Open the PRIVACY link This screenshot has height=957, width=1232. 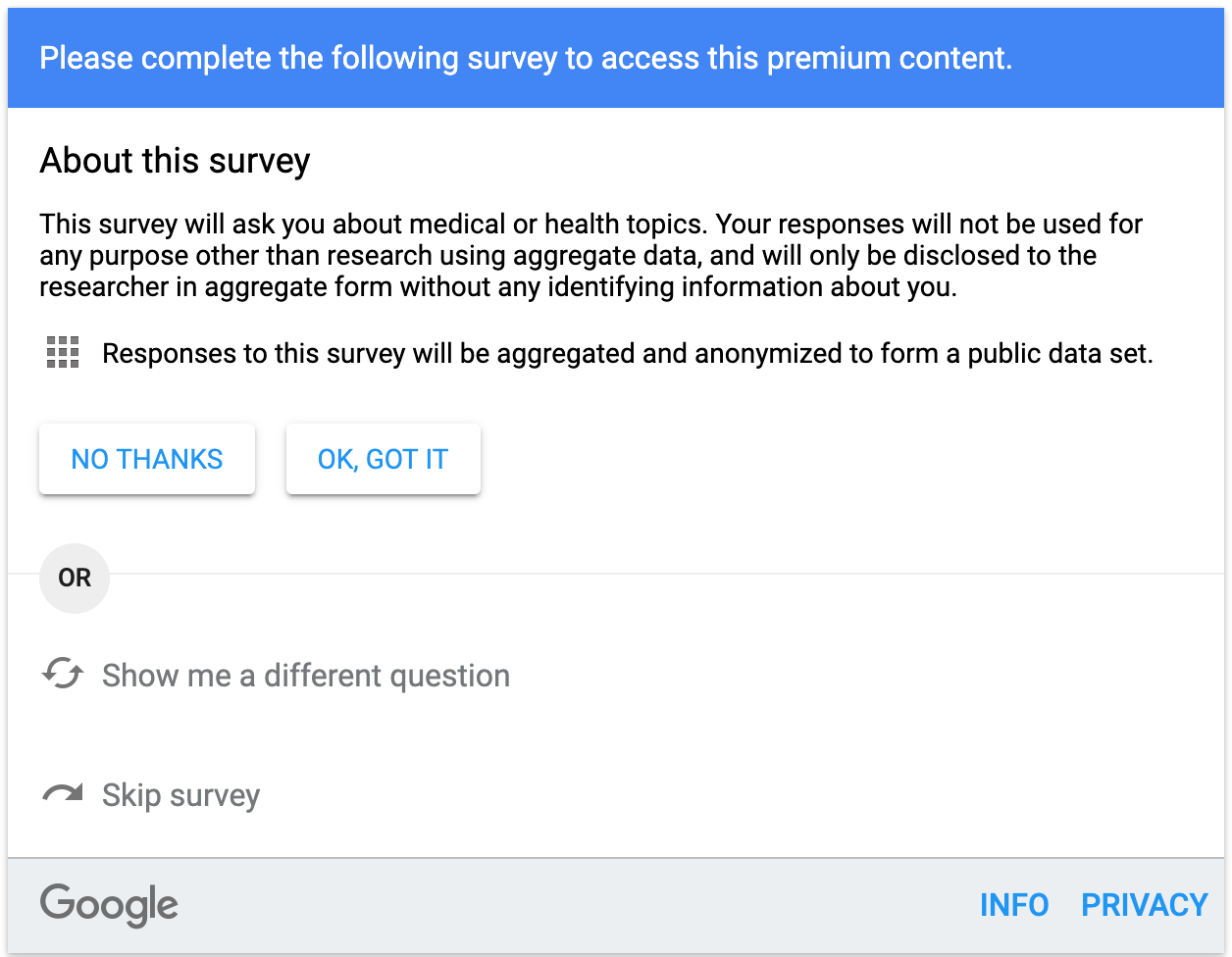pos(1144,904)
